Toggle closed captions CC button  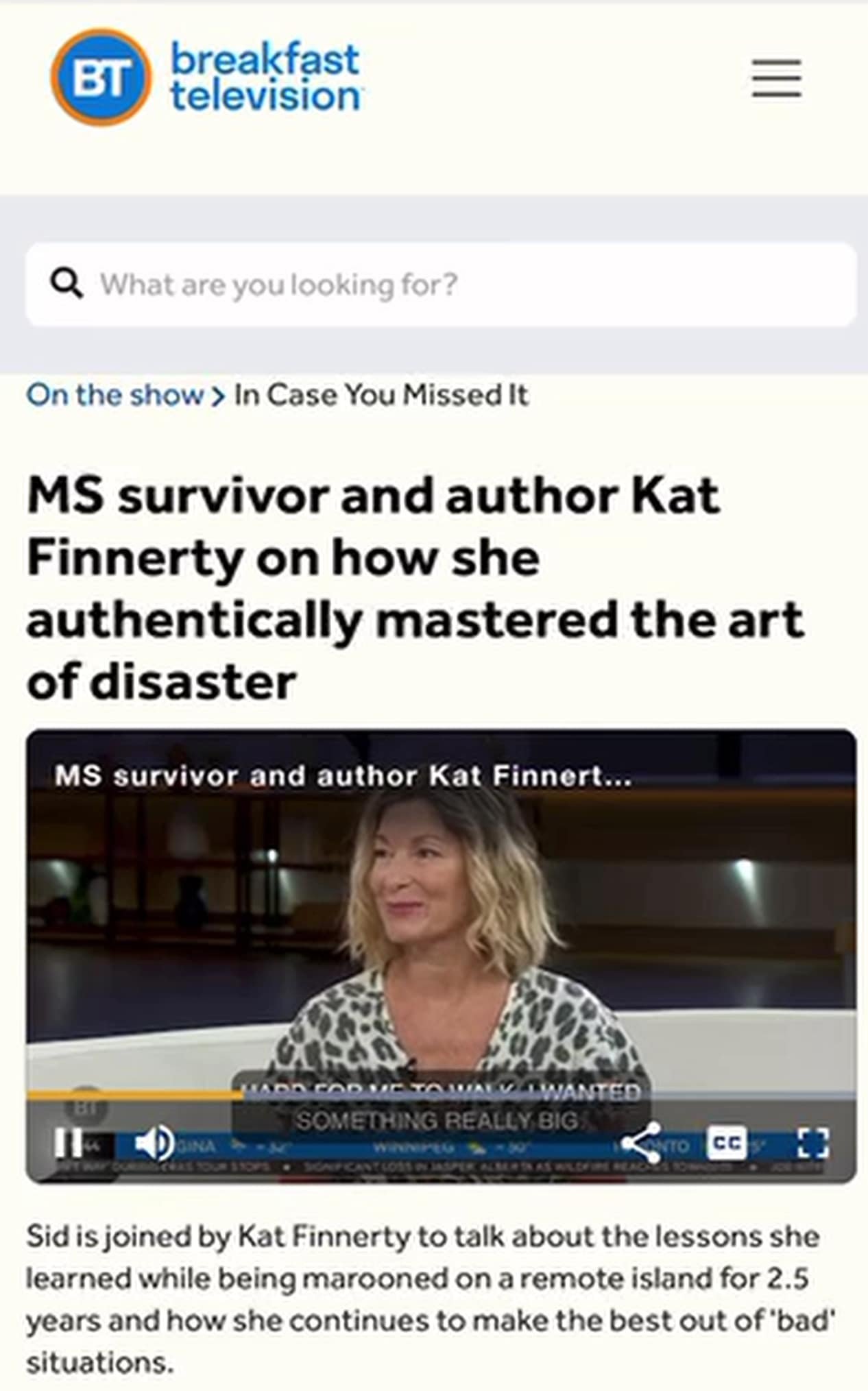[x=727, y=1143]
